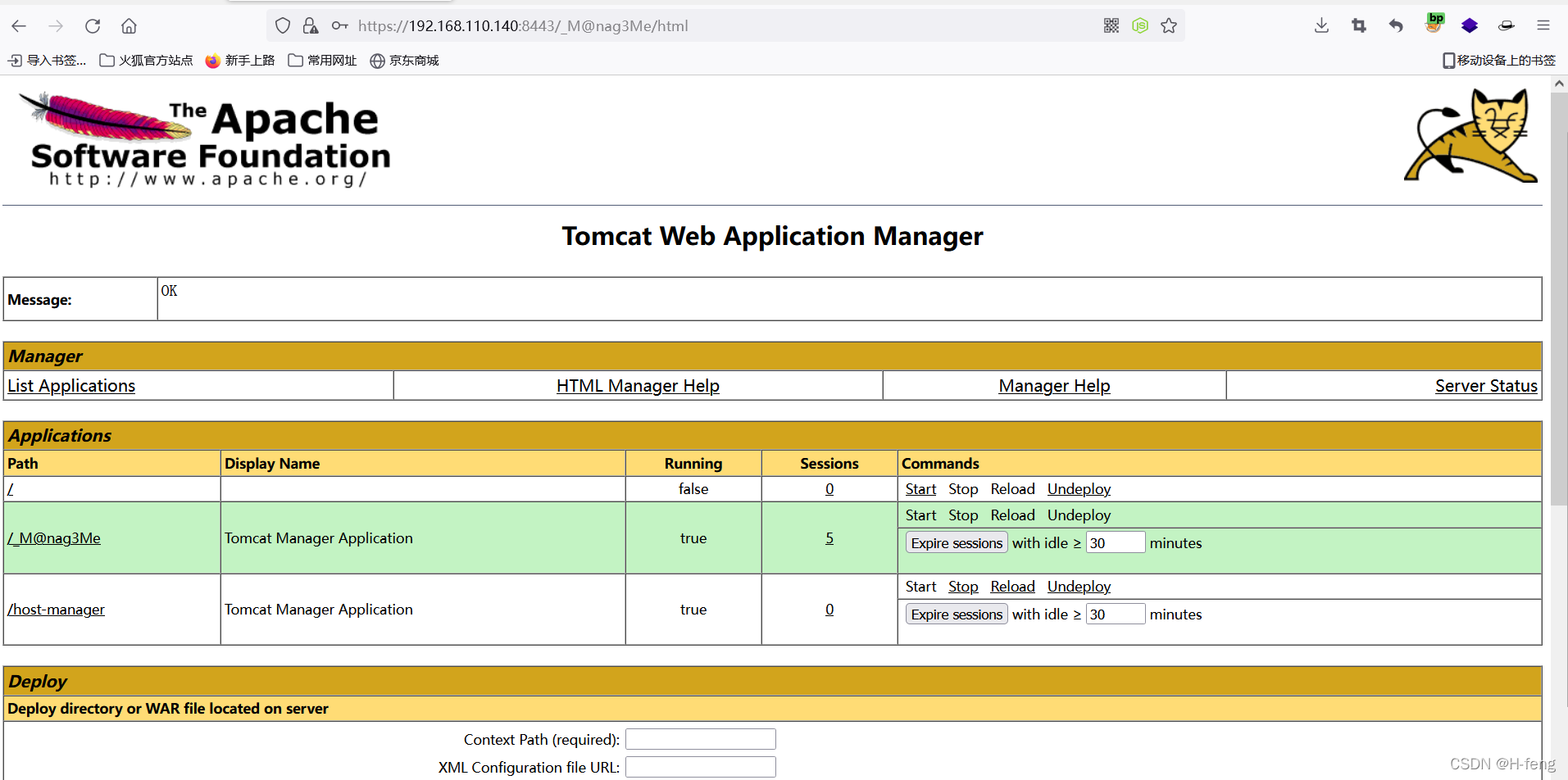
Task: Expire sessions for /host-manager
Action: [957, 614]
